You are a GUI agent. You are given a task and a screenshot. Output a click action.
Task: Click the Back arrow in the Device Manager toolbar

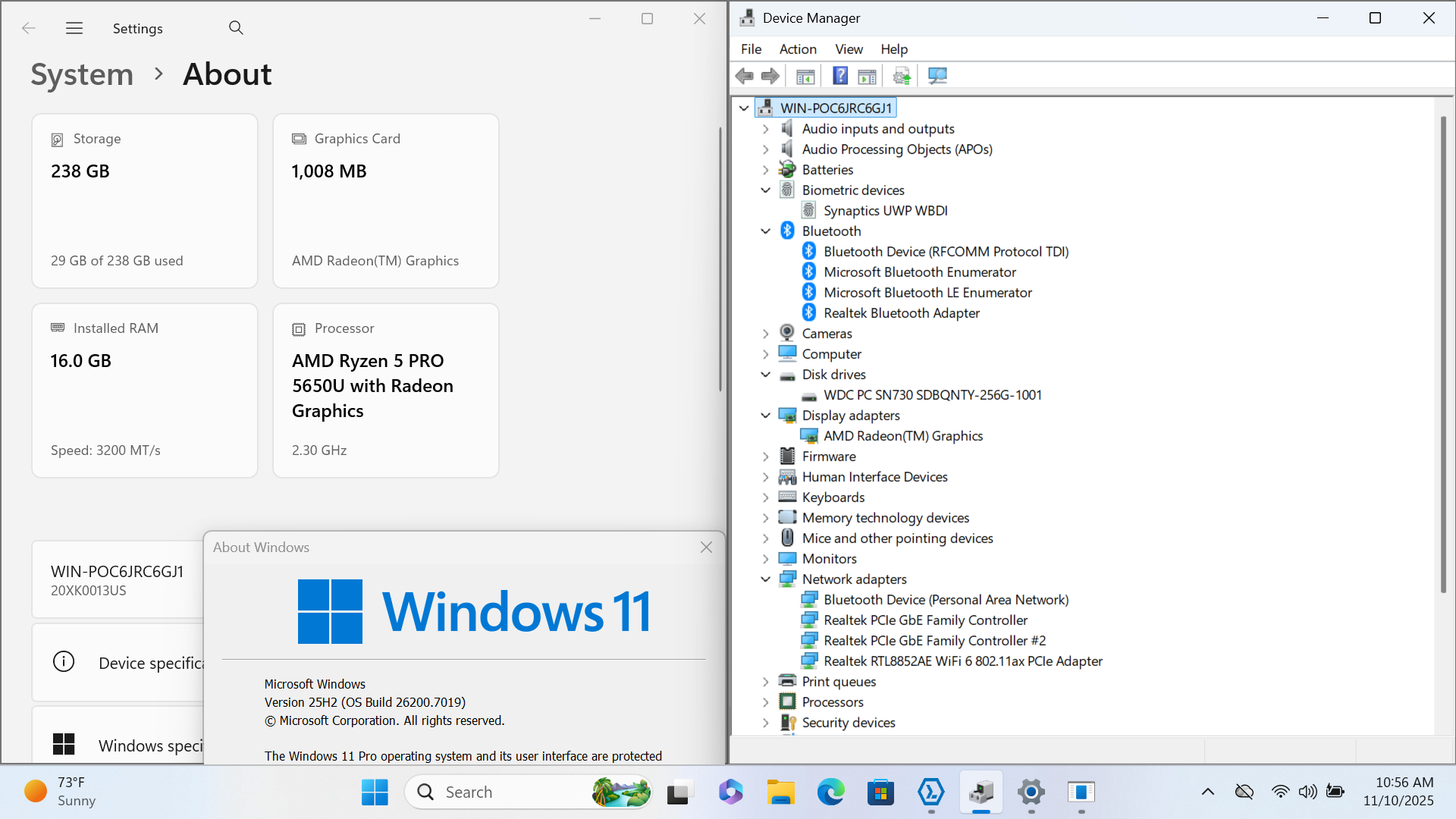point(745,76)
